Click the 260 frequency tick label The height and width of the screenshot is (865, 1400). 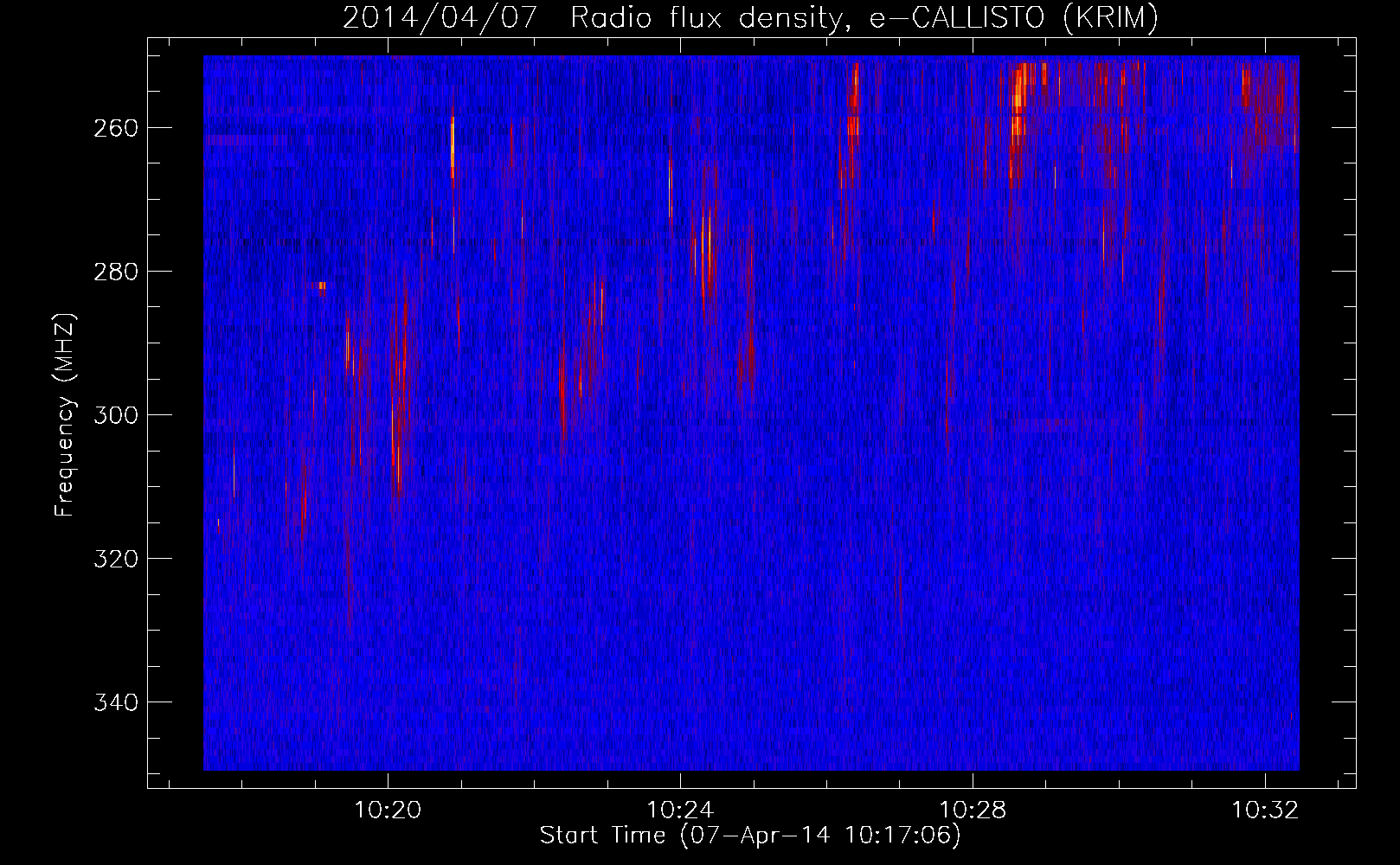coord(116,128)
